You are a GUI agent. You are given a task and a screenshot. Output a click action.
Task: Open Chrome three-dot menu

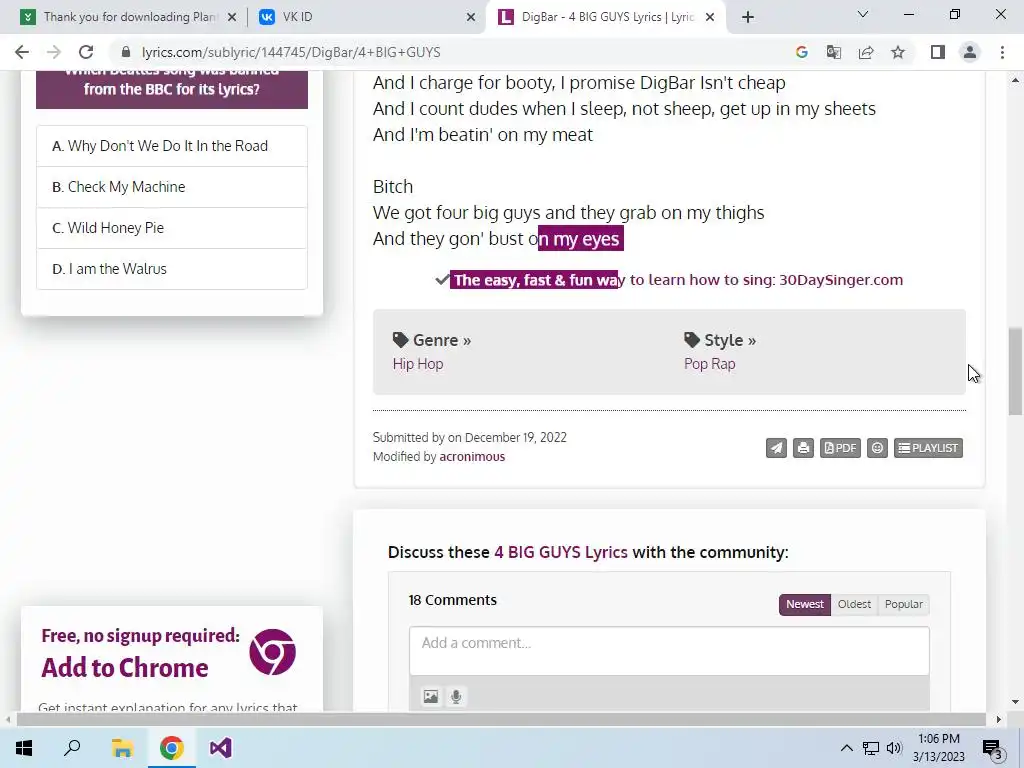pyautogui.click(x=1002, y=52)
